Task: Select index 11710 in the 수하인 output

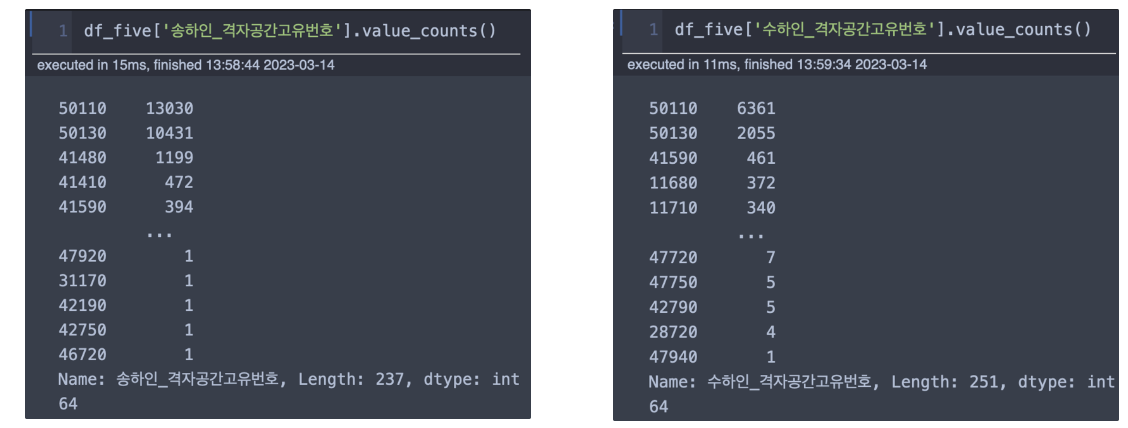Action: click(x=673, y=209)
